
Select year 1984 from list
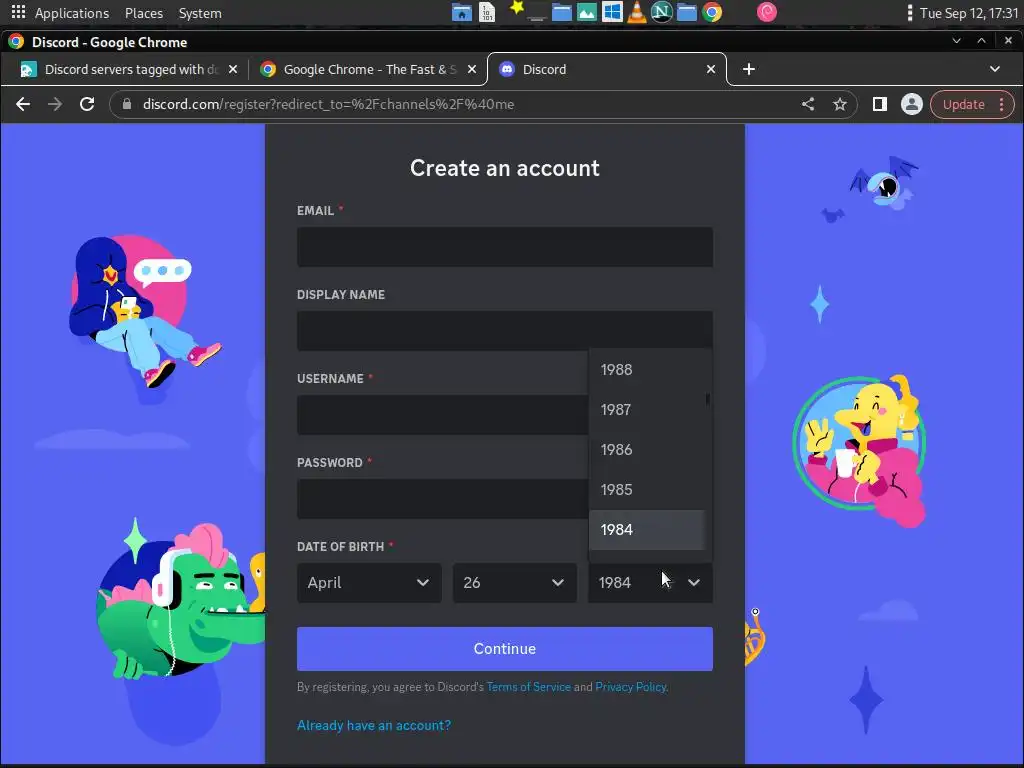click(x=647, y=530)
